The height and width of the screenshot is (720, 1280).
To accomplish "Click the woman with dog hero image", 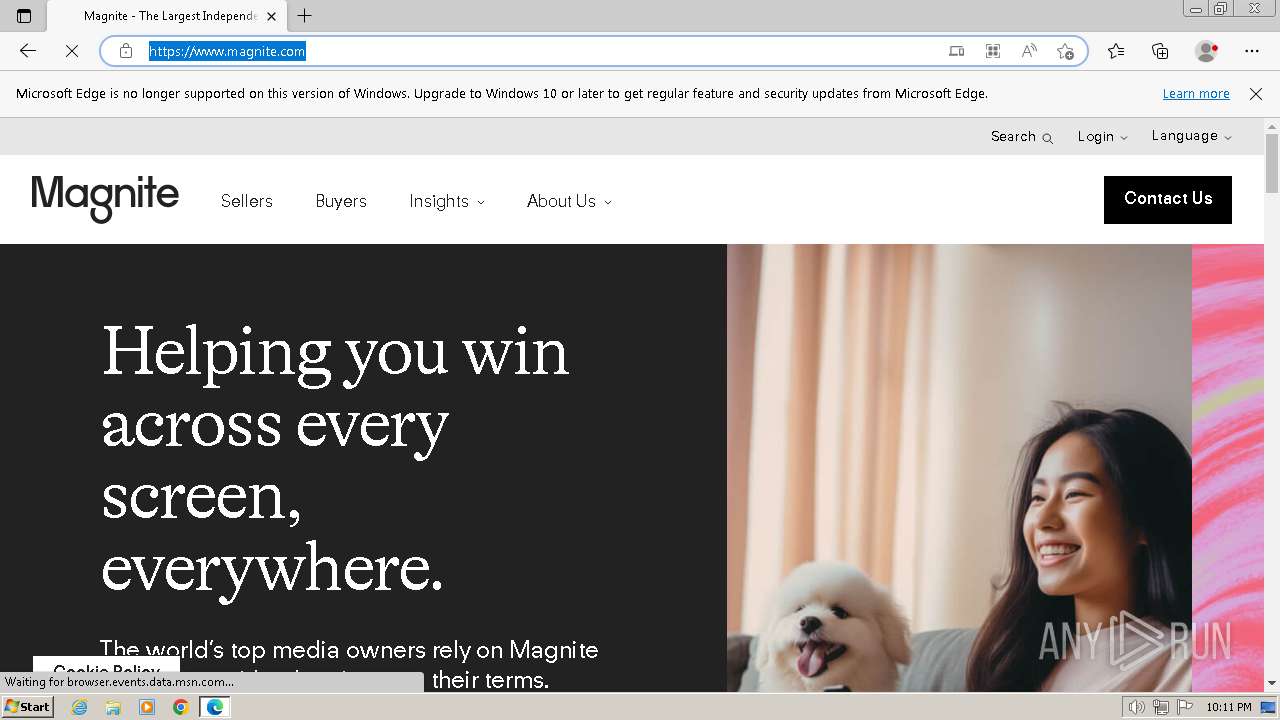I will (959, 468).
